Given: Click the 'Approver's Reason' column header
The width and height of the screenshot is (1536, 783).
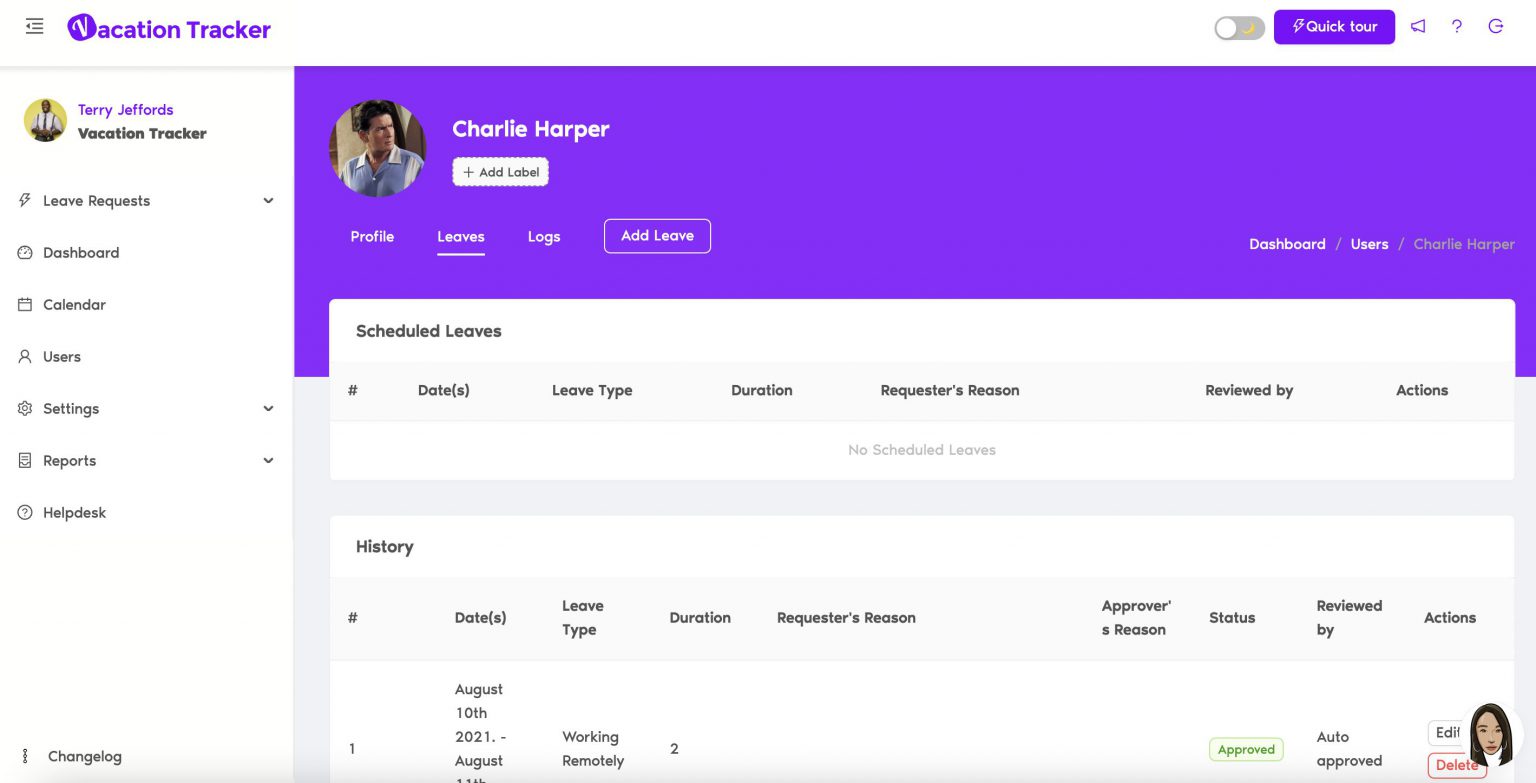Looking at the screenshot, I should [1136, 618].
